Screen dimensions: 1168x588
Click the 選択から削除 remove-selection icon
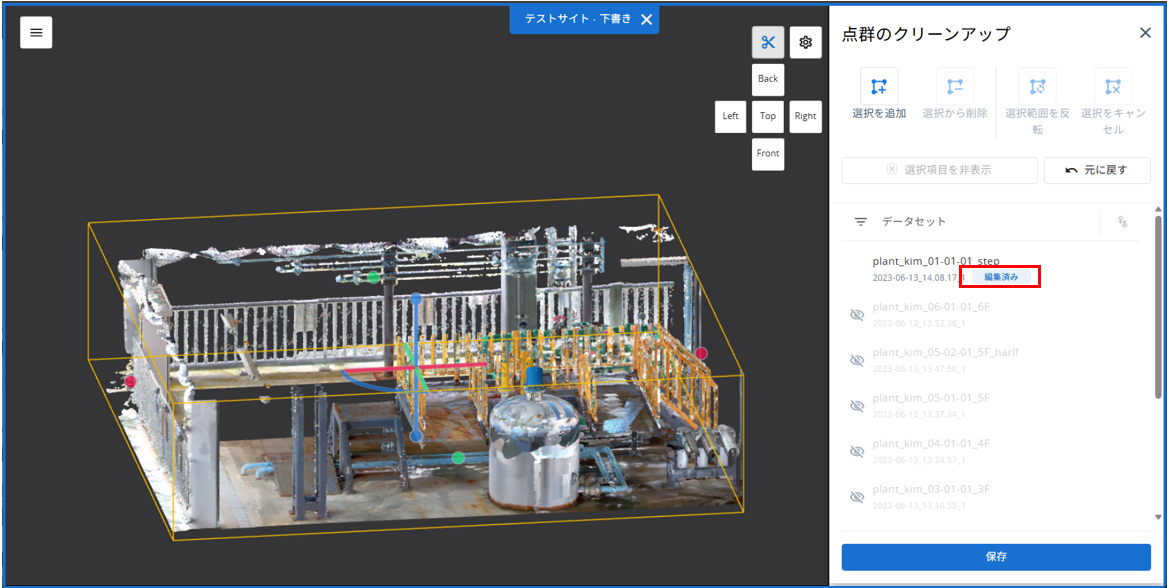pos(955,86)
